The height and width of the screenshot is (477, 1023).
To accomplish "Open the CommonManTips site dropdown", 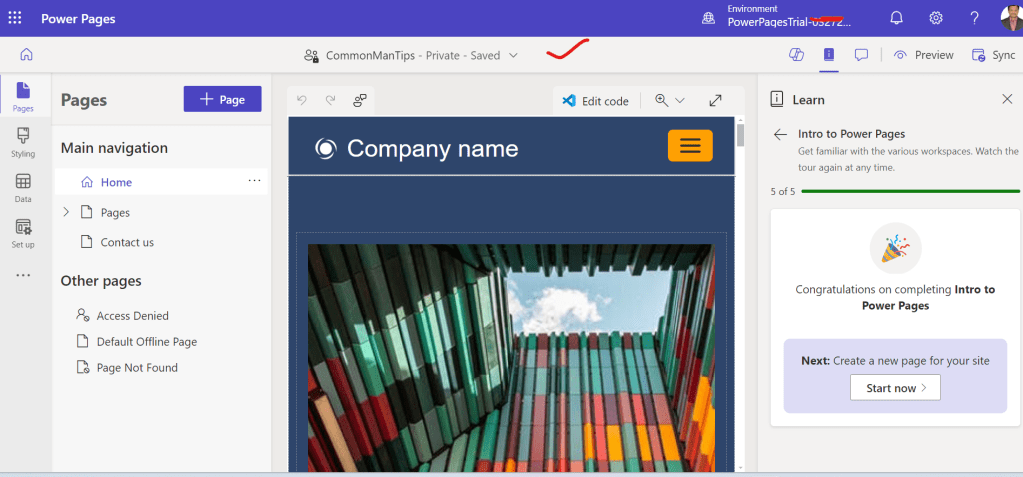I will coord(513,56).
